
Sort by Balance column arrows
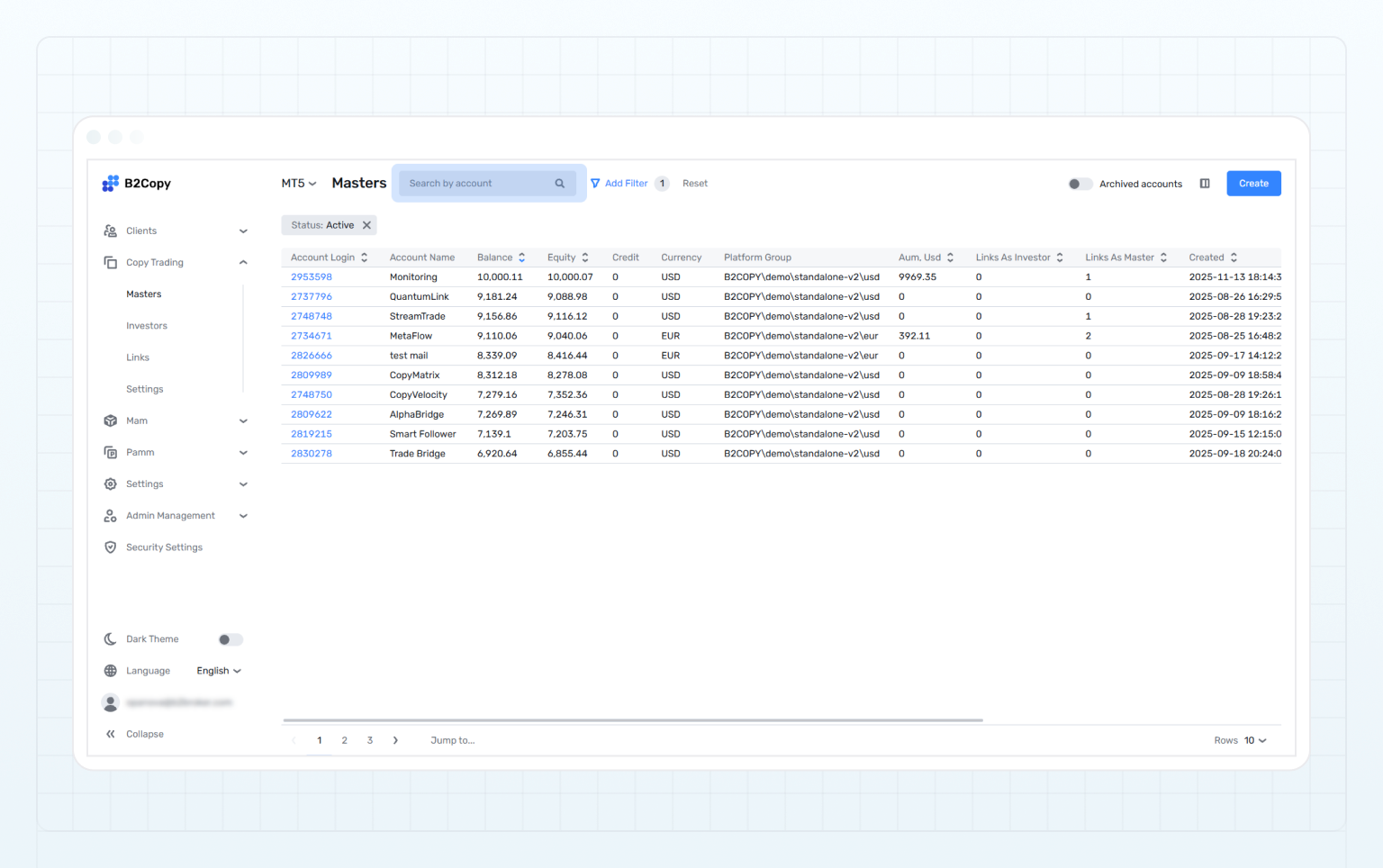[521, 258]
